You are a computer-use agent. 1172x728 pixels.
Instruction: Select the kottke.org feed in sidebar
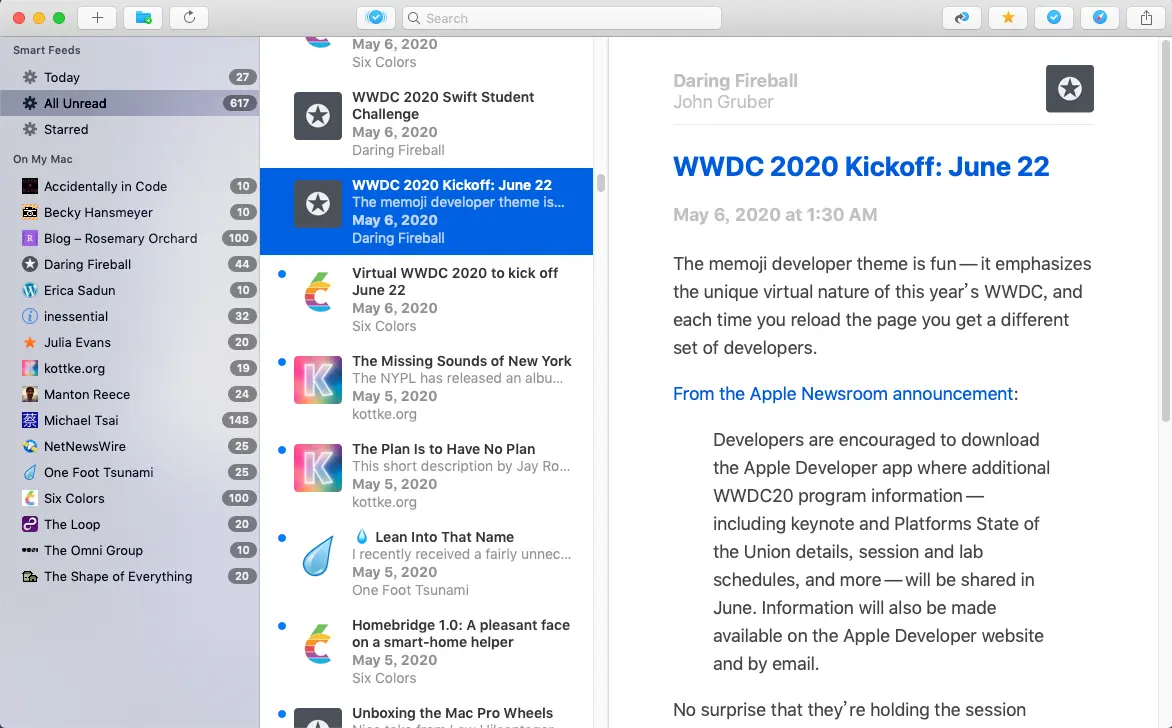click(130, 368)
